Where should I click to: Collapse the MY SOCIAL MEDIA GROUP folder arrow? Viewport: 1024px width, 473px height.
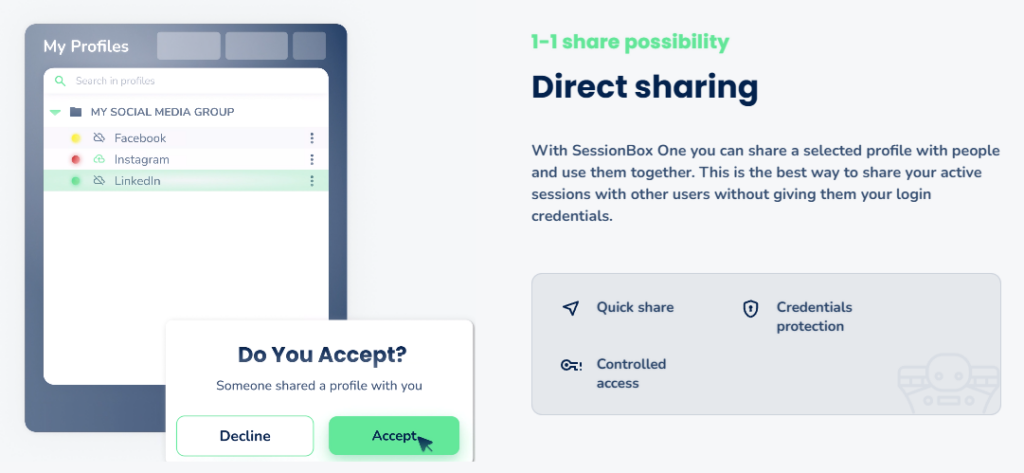(56, 112)
